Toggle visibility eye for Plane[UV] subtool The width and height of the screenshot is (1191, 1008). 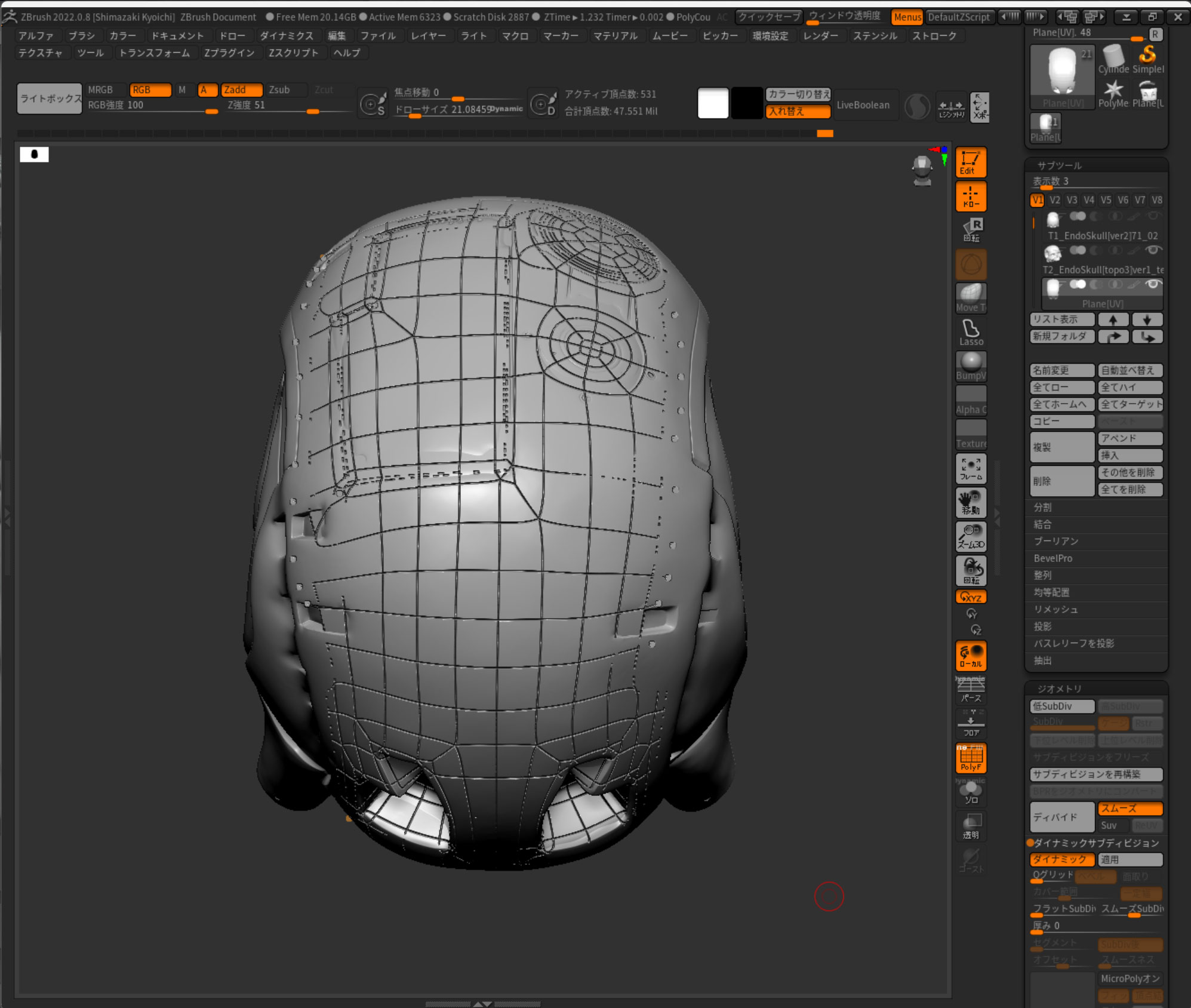coord(1153,284)
